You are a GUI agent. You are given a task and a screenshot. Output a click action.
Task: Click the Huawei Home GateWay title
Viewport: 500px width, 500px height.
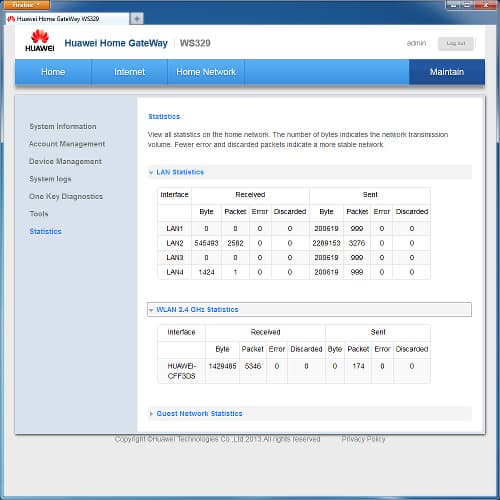coord(116,43)
